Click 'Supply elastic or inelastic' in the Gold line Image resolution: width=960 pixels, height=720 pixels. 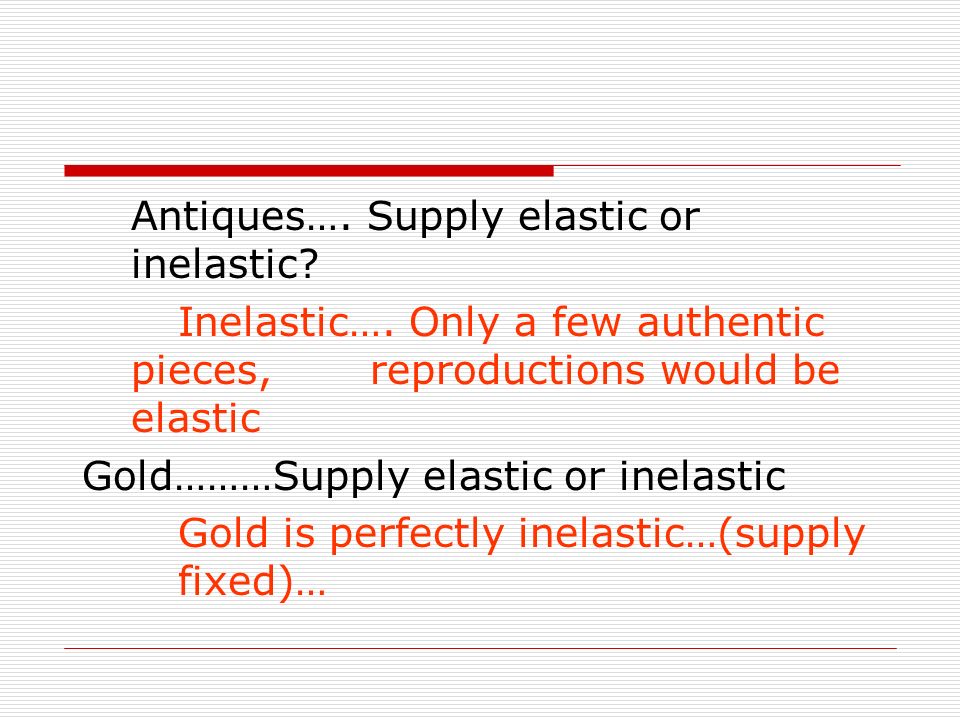pos(529,477)
